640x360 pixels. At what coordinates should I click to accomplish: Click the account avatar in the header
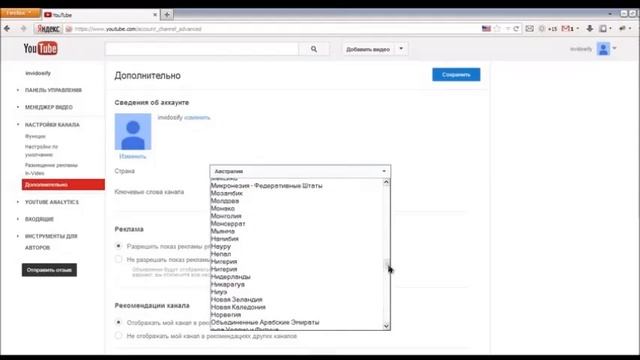click(x=603, y=49)
